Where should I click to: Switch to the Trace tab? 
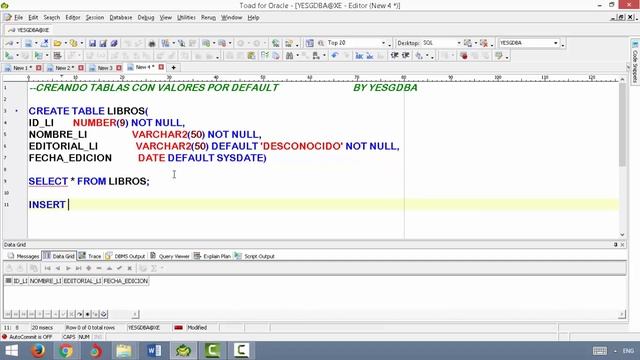point(90,256)
